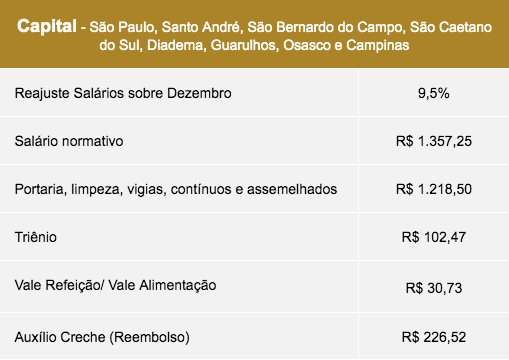Viewport: 509px width, 360px height.
Task: Click São Bernardo do Campo header text
Action: [x=326, y=27]
